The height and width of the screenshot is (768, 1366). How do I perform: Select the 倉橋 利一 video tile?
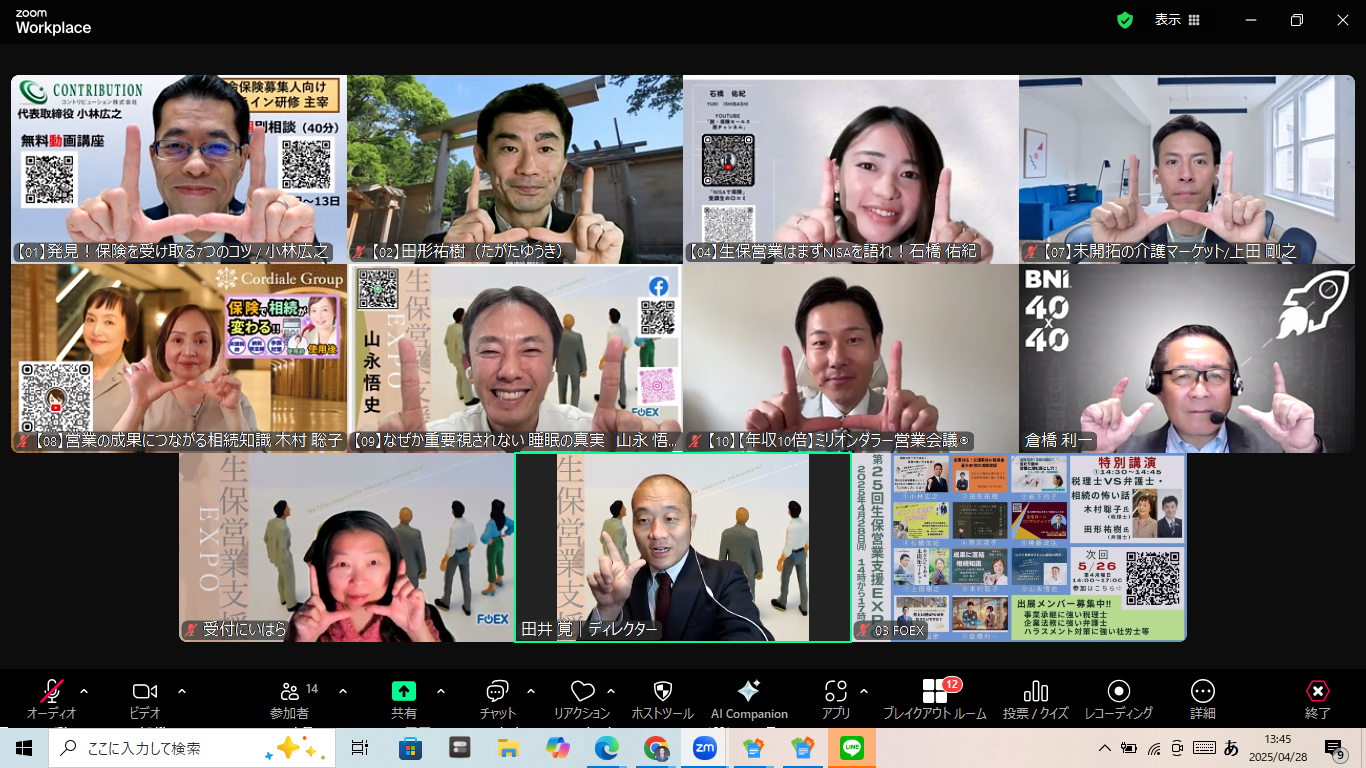(1186, 358)
